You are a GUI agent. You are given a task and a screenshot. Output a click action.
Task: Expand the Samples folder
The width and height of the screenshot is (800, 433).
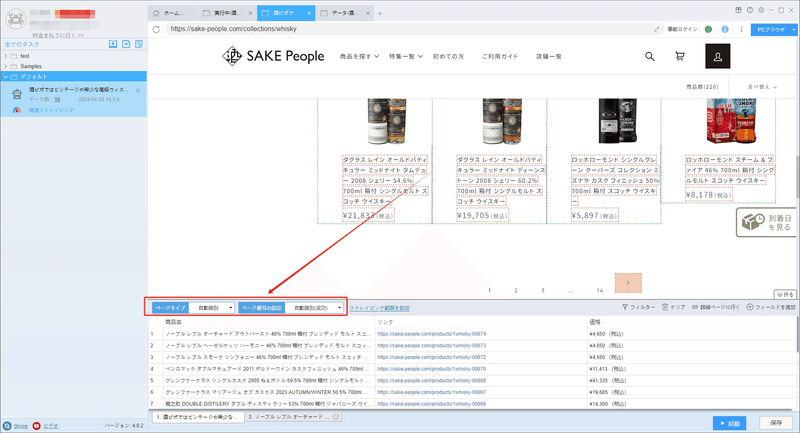tap(6, 66)
